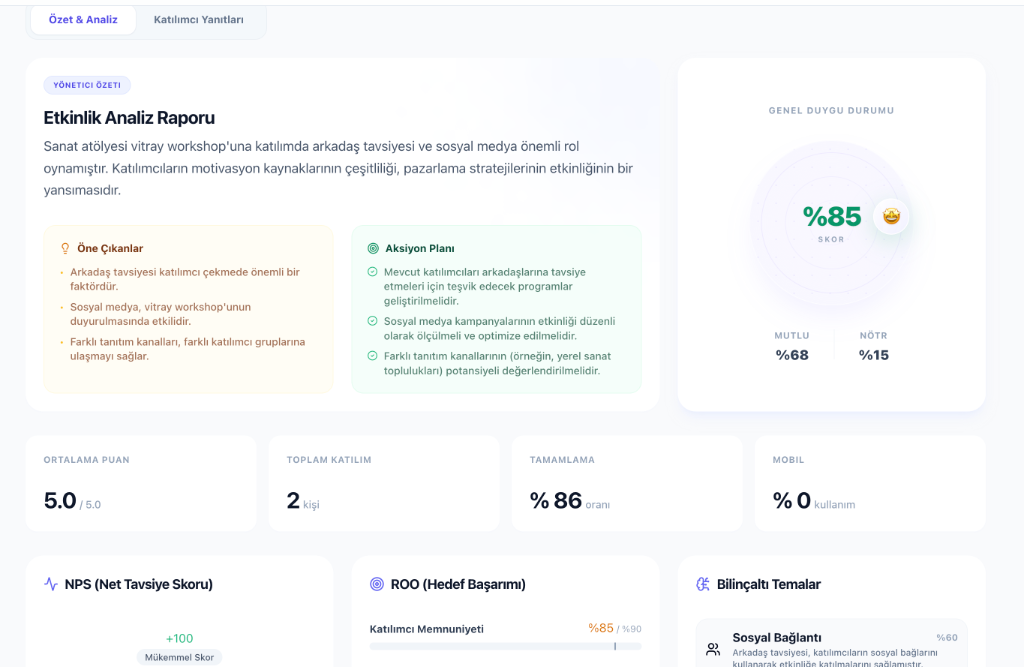This screenshot has width=1024, height=667.
Task: Click the target icon beside ROO (Hedef Başarımı)
Action: 372,584
